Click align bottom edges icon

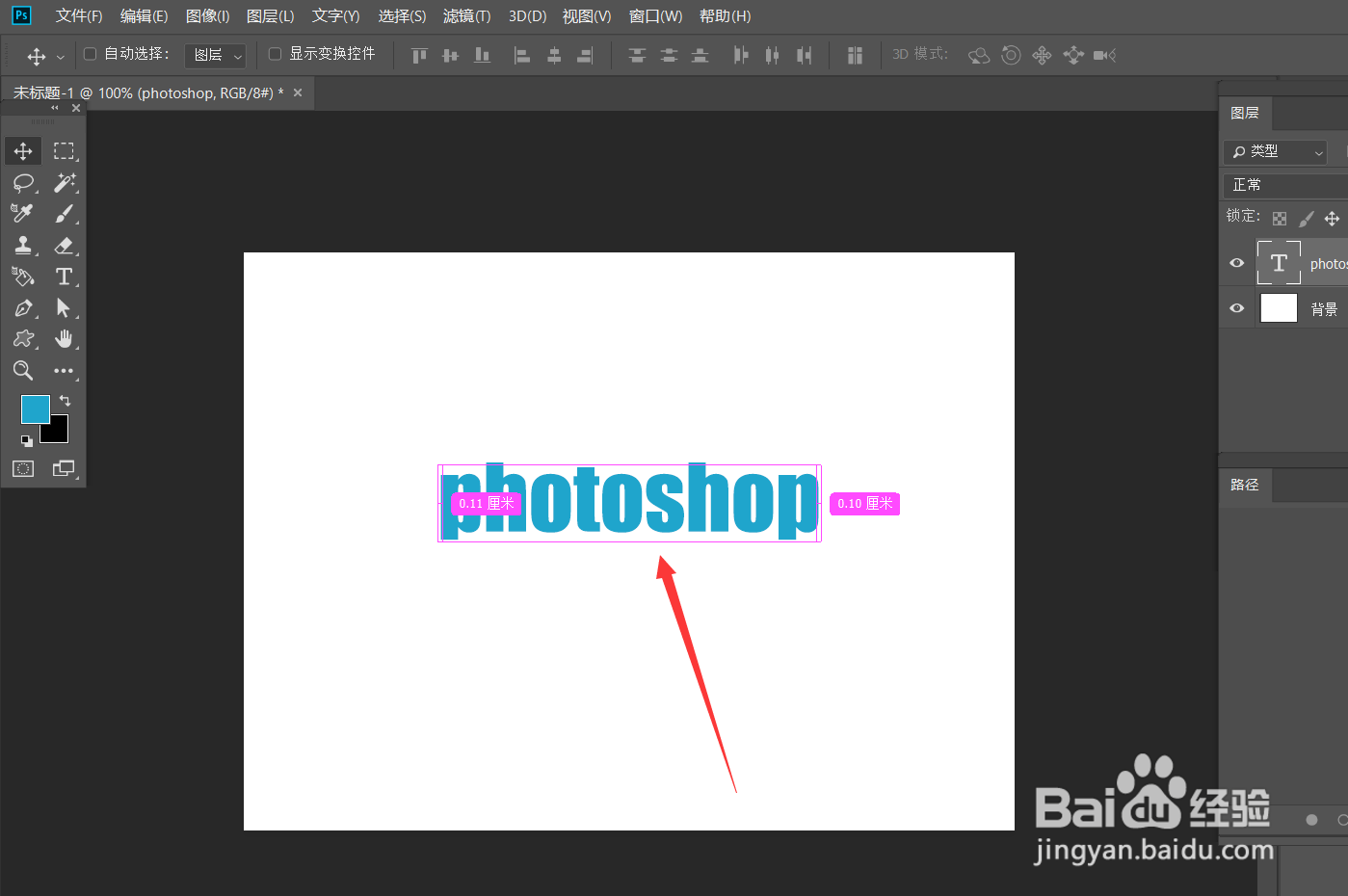point(482,55)
